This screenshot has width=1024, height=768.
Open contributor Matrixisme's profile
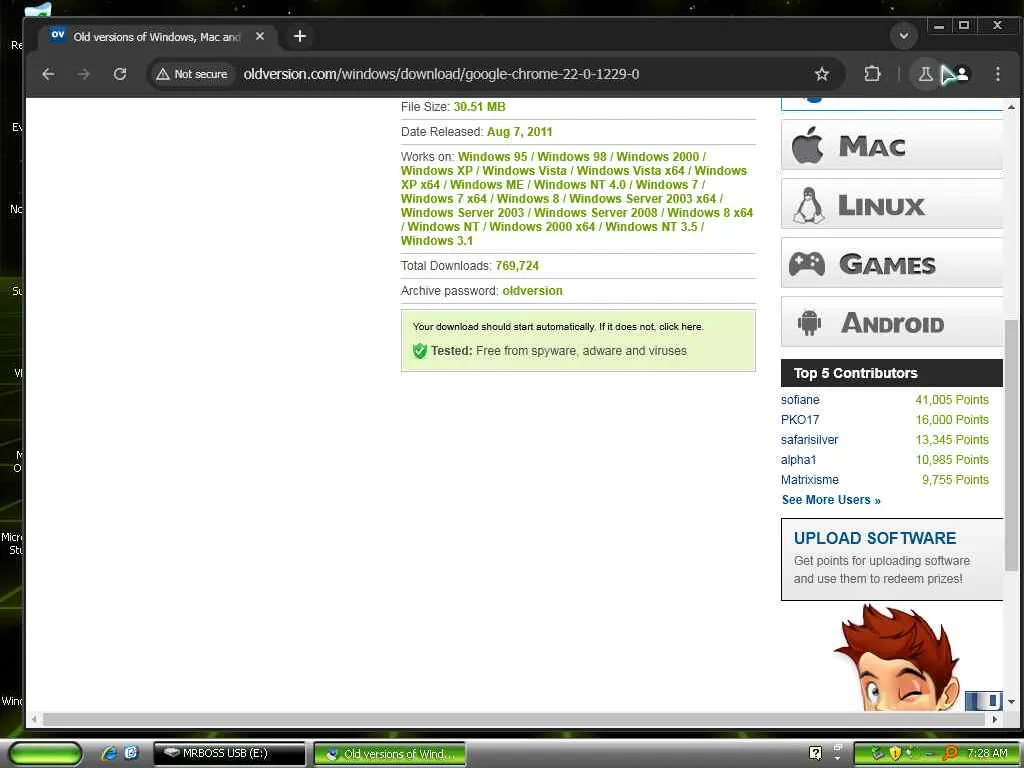click(810, 480)
